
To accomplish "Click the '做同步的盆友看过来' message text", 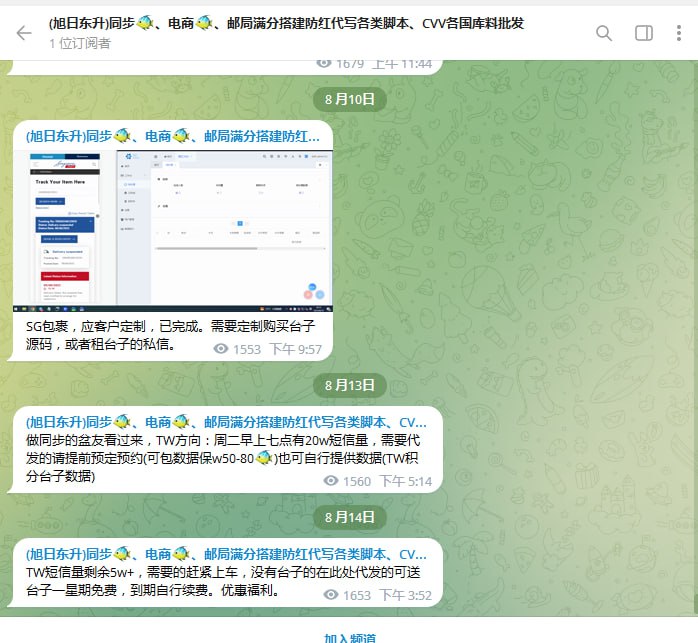I will 223,458.
